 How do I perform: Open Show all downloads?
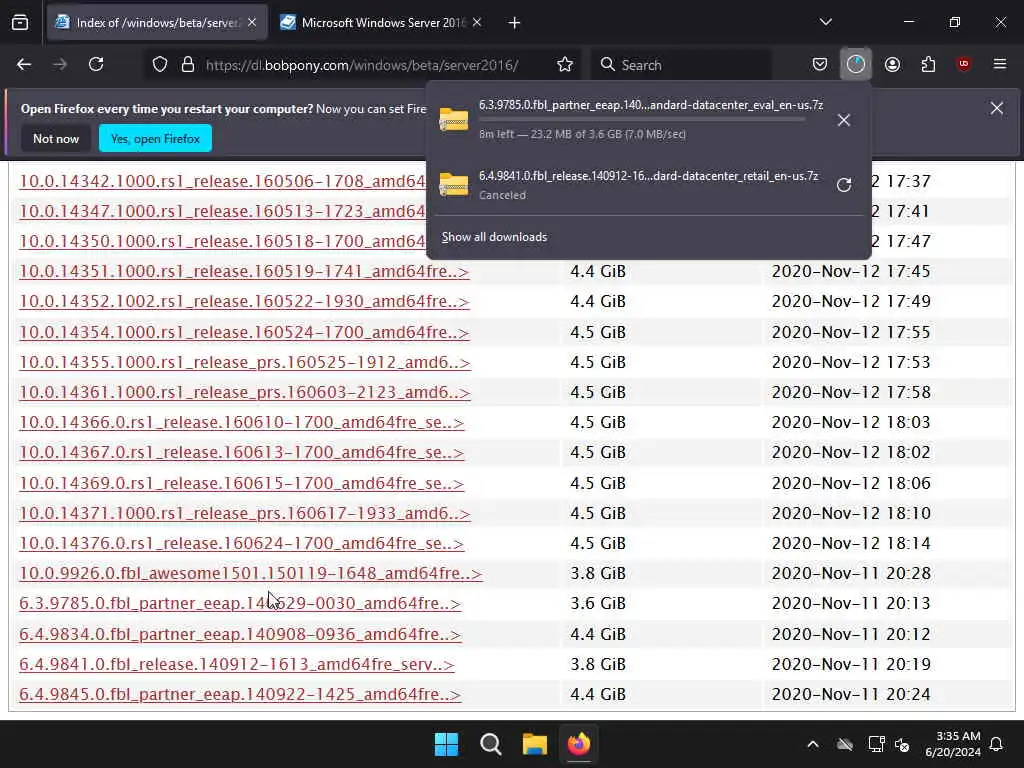[494, 237]
